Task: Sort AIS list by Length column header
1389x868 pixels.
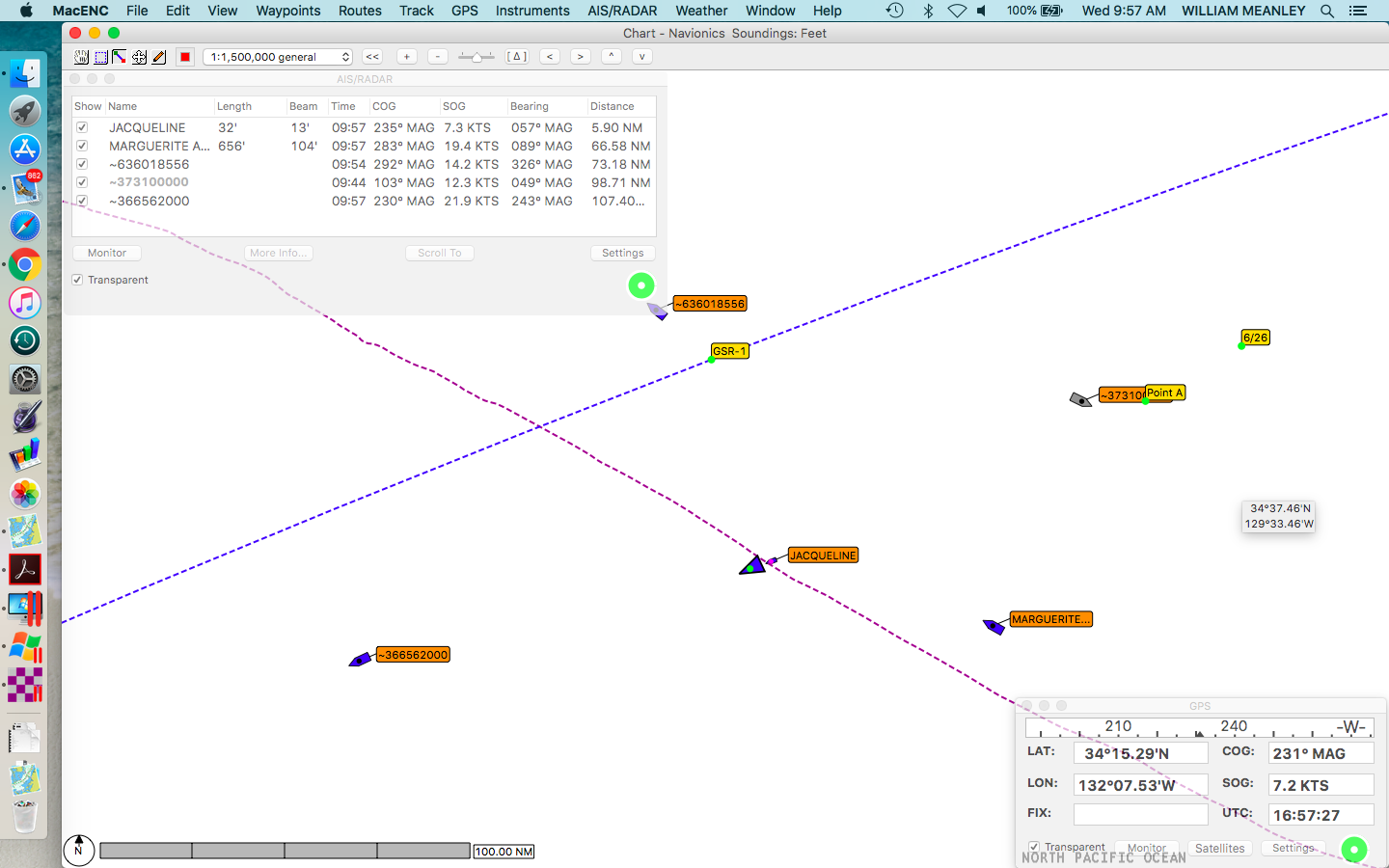Action: [x=249, y=106]
